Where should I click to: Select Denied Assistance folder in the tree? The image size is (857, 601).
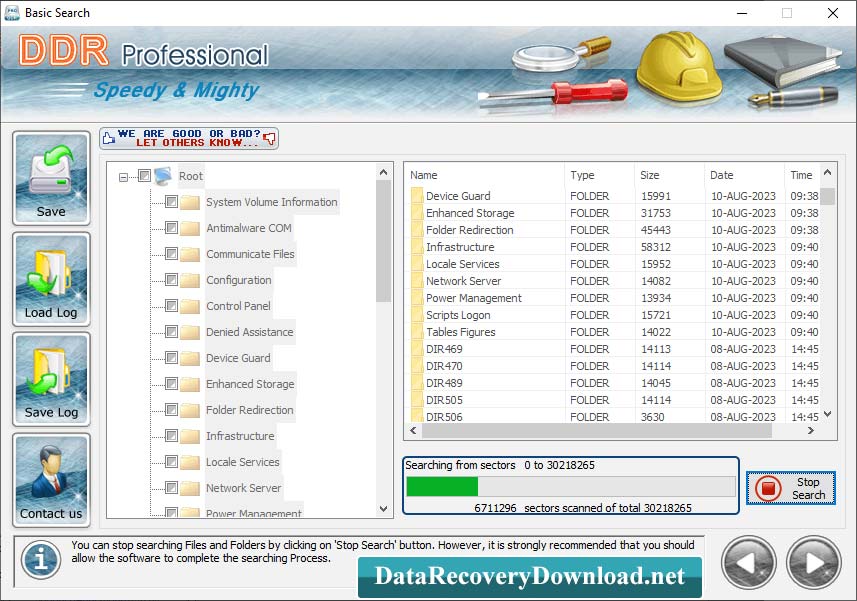pos(249,332)
